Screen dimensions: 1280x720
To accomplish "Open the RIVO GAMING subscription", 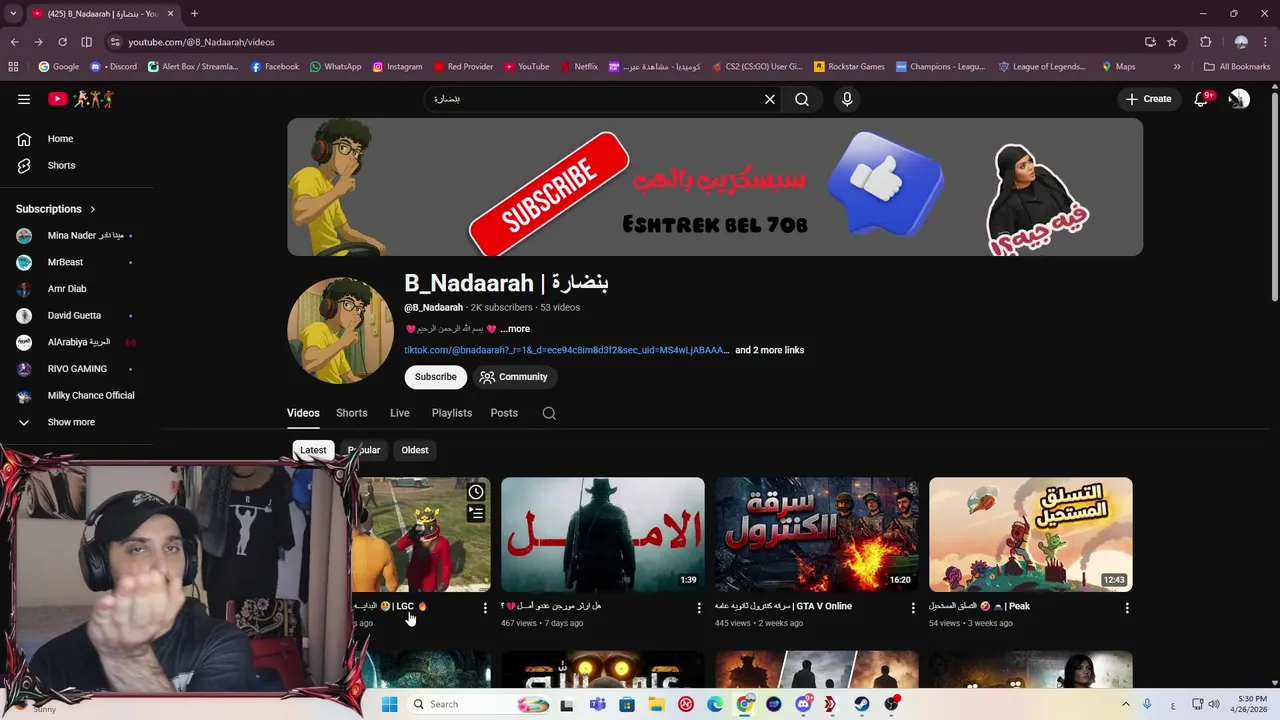I will [x=77, y=369].
